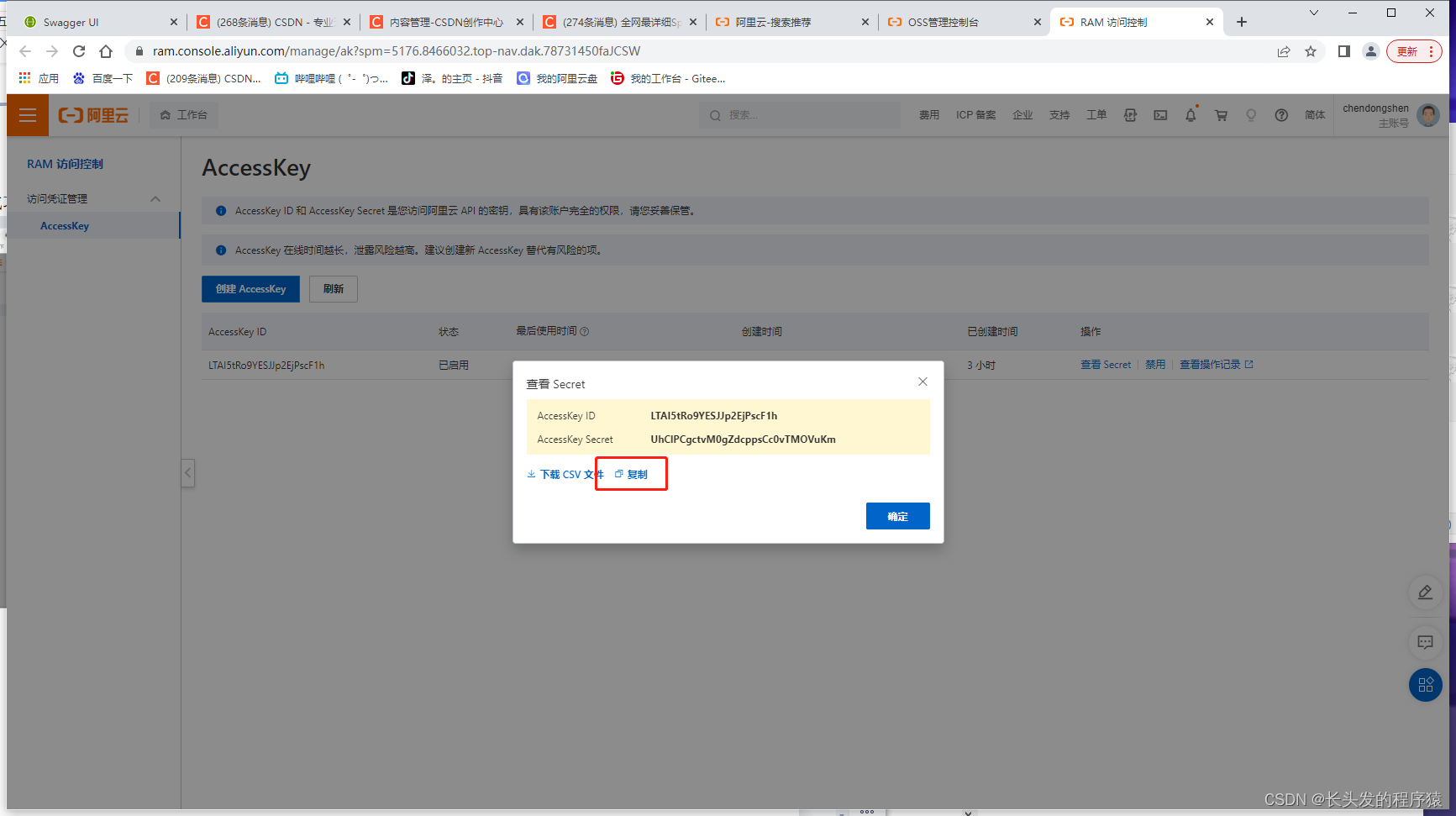Select AccessKey ID LTAI5t value in dialog

pos(713,416)
